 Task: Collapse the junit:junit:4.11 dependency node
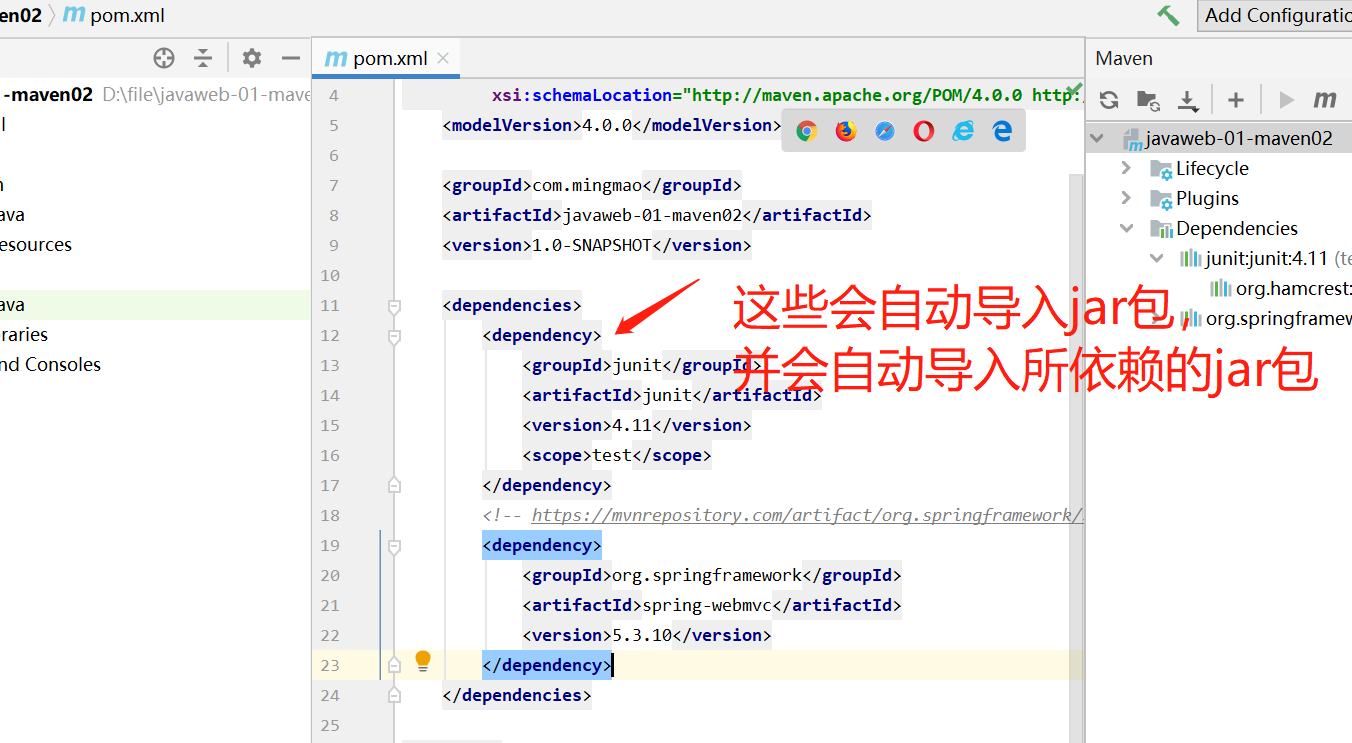pos(1157,258)
